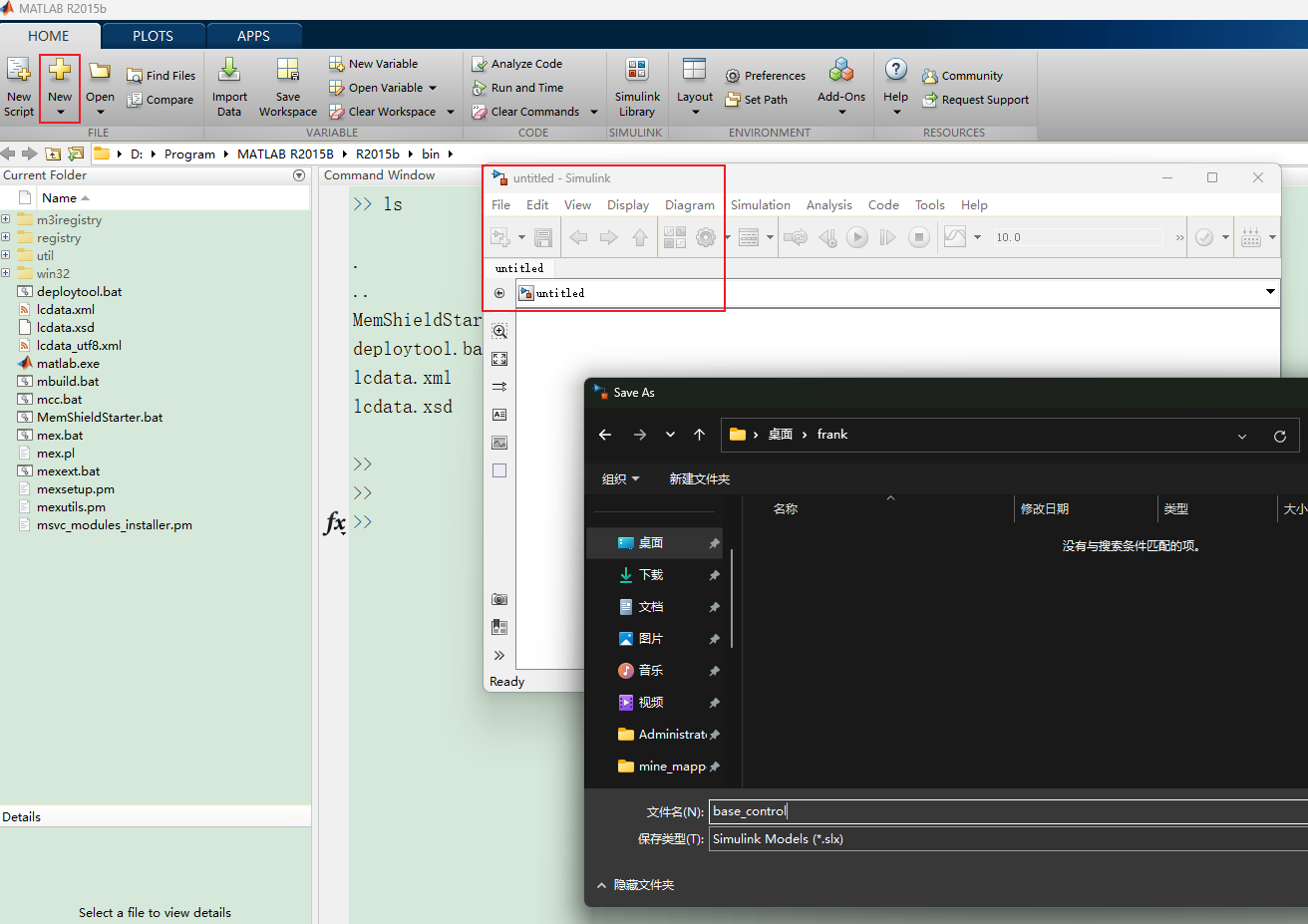Click the Import Data icon

pos(229,69)
